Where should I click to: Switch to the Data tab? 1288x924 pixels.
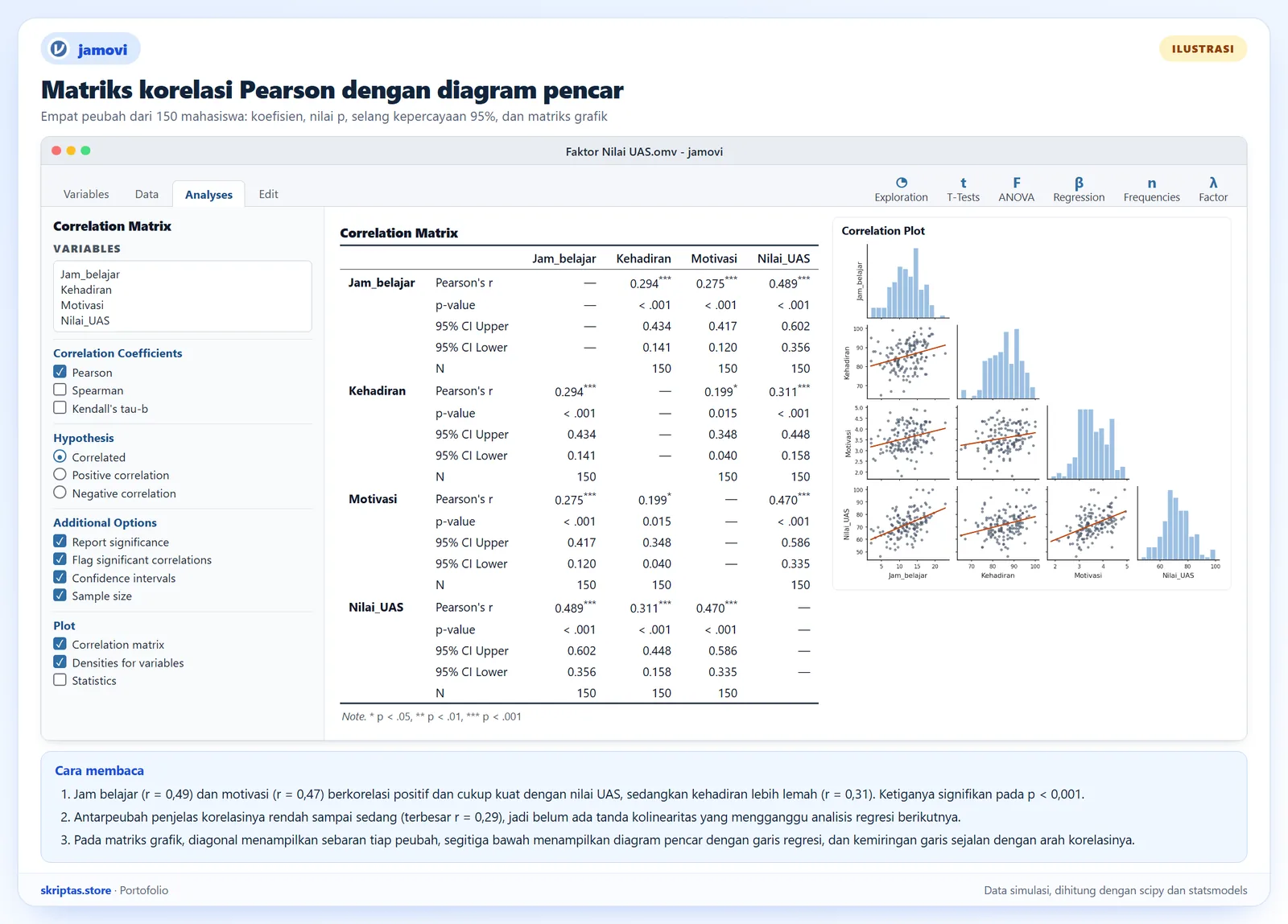[x=147, y=194]
